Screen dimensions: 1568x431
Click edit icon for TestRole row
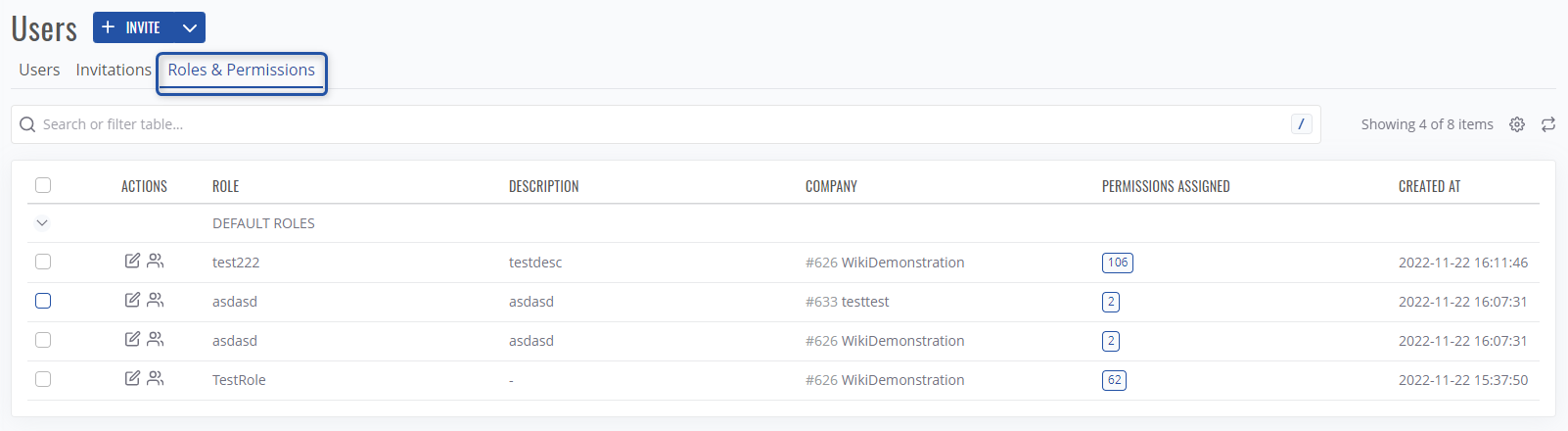[x=132, y=379]
